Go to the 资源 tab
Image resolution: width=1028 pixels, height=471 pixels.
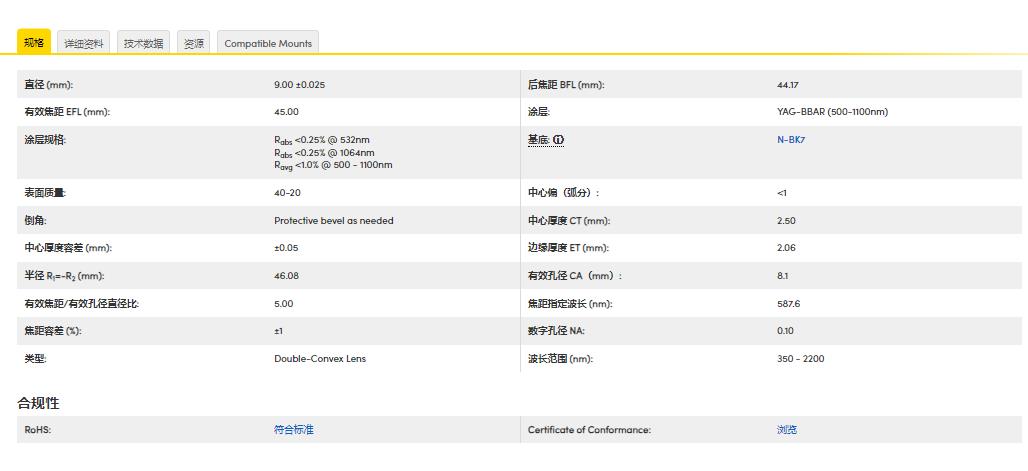[x=194, y=43]
